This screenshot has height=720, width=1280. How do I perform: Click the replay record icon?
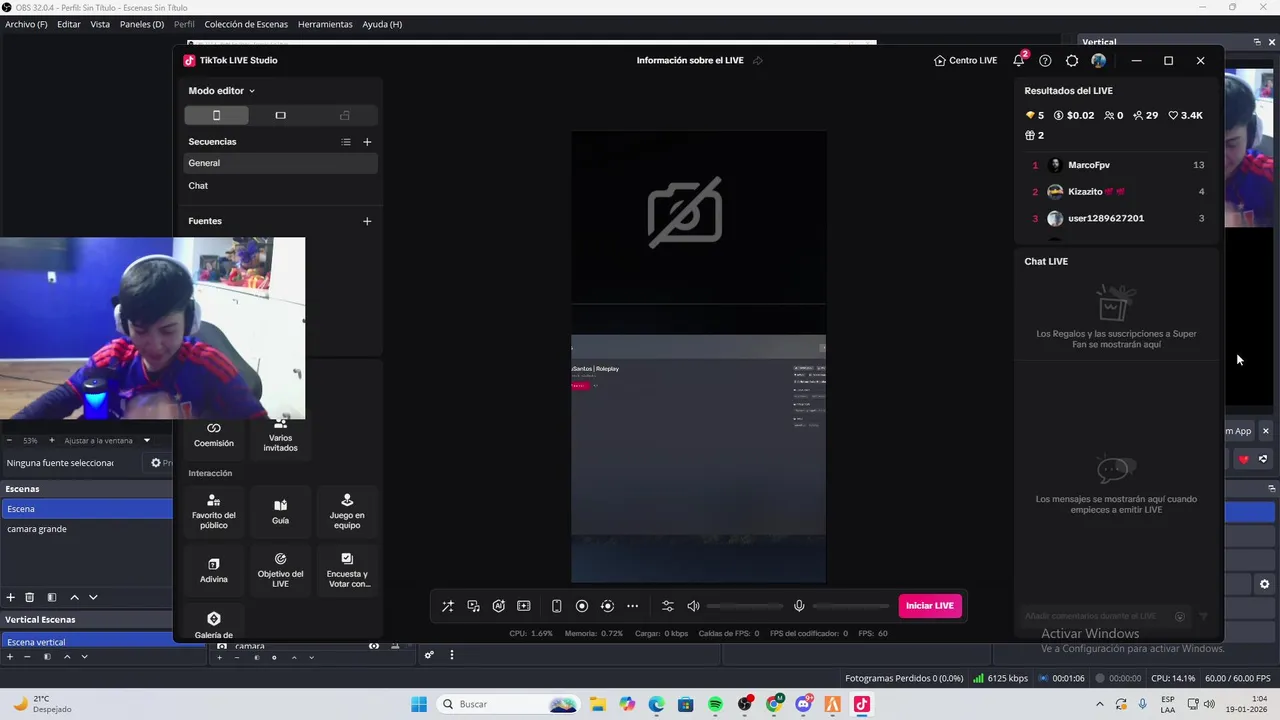coord(607,606)
